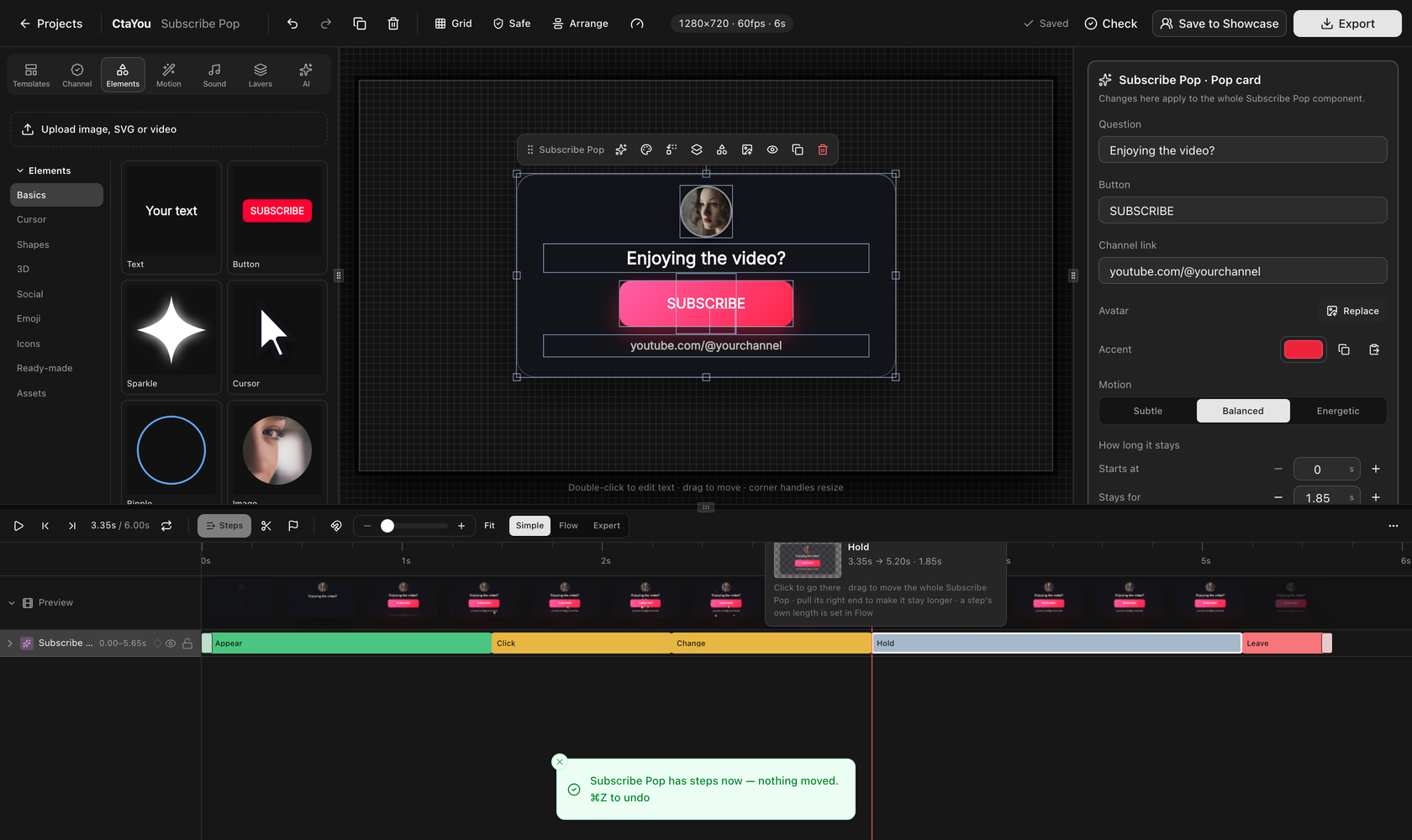Copy the Accent color

click(x=1344, y=349)
